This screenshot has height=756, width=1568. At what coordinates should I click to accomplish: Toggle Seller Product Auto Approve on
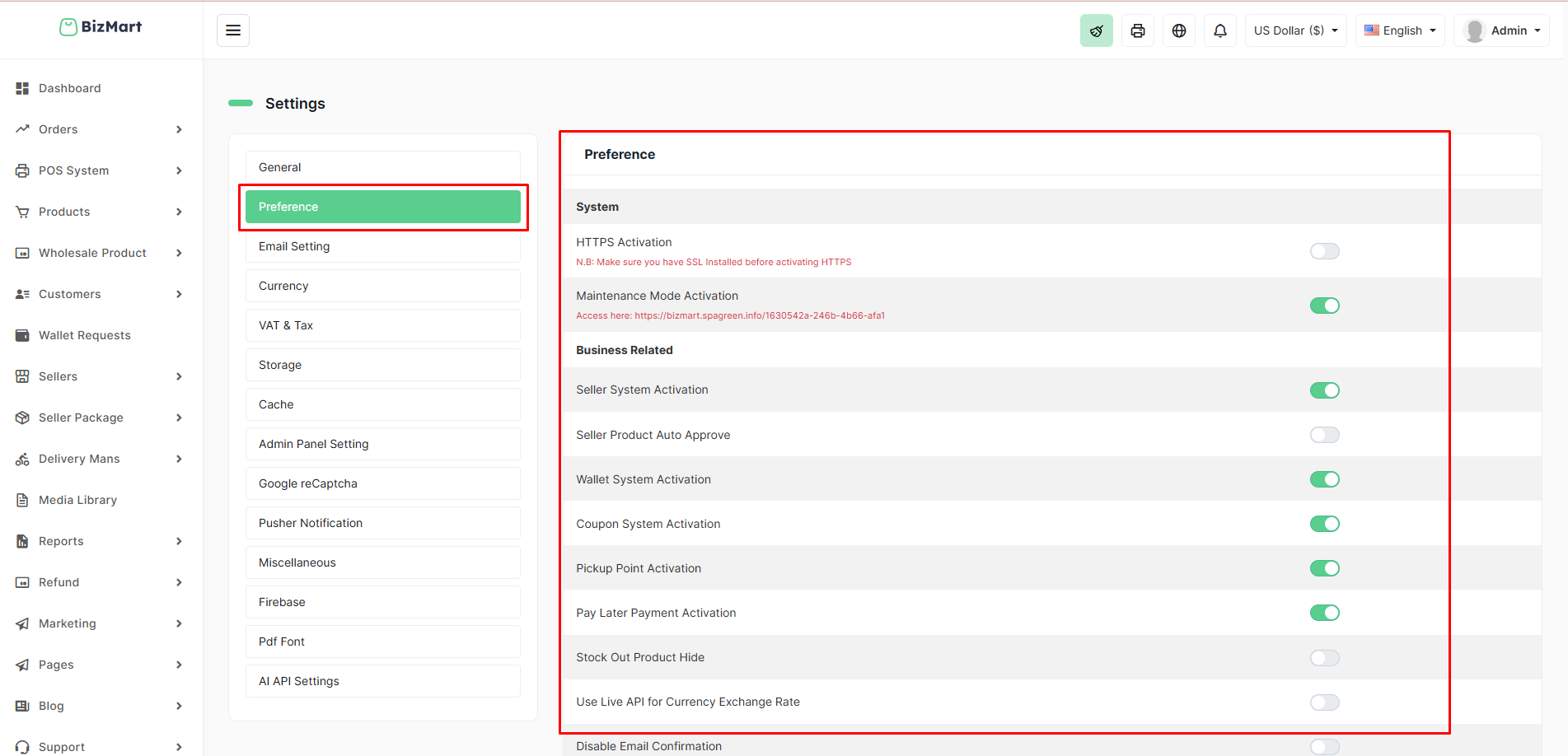tap(1324, 435)
